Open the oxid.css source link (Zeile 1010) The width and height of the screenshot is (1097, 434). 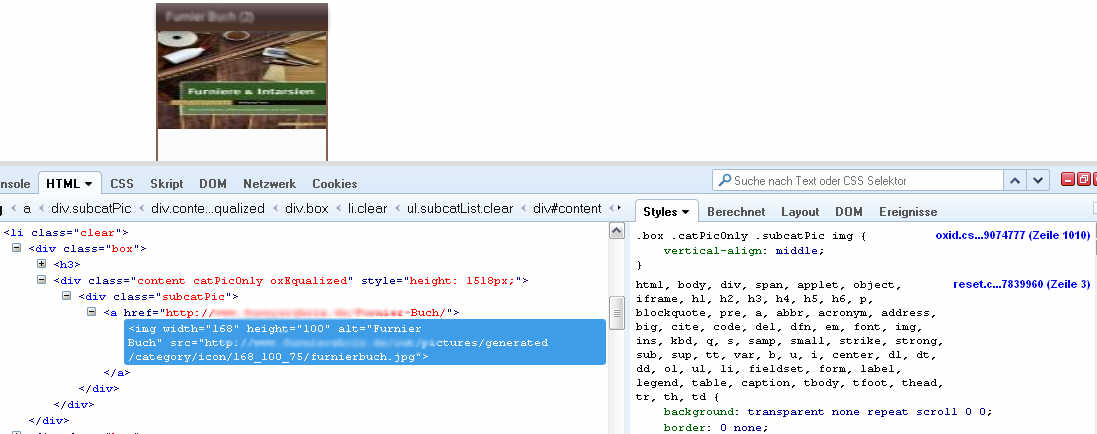coord(1011,236)
